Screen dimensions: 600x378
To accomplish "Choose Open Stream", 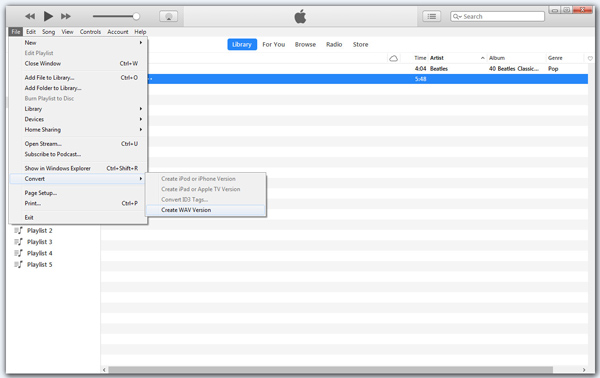I will pos(78,144).
